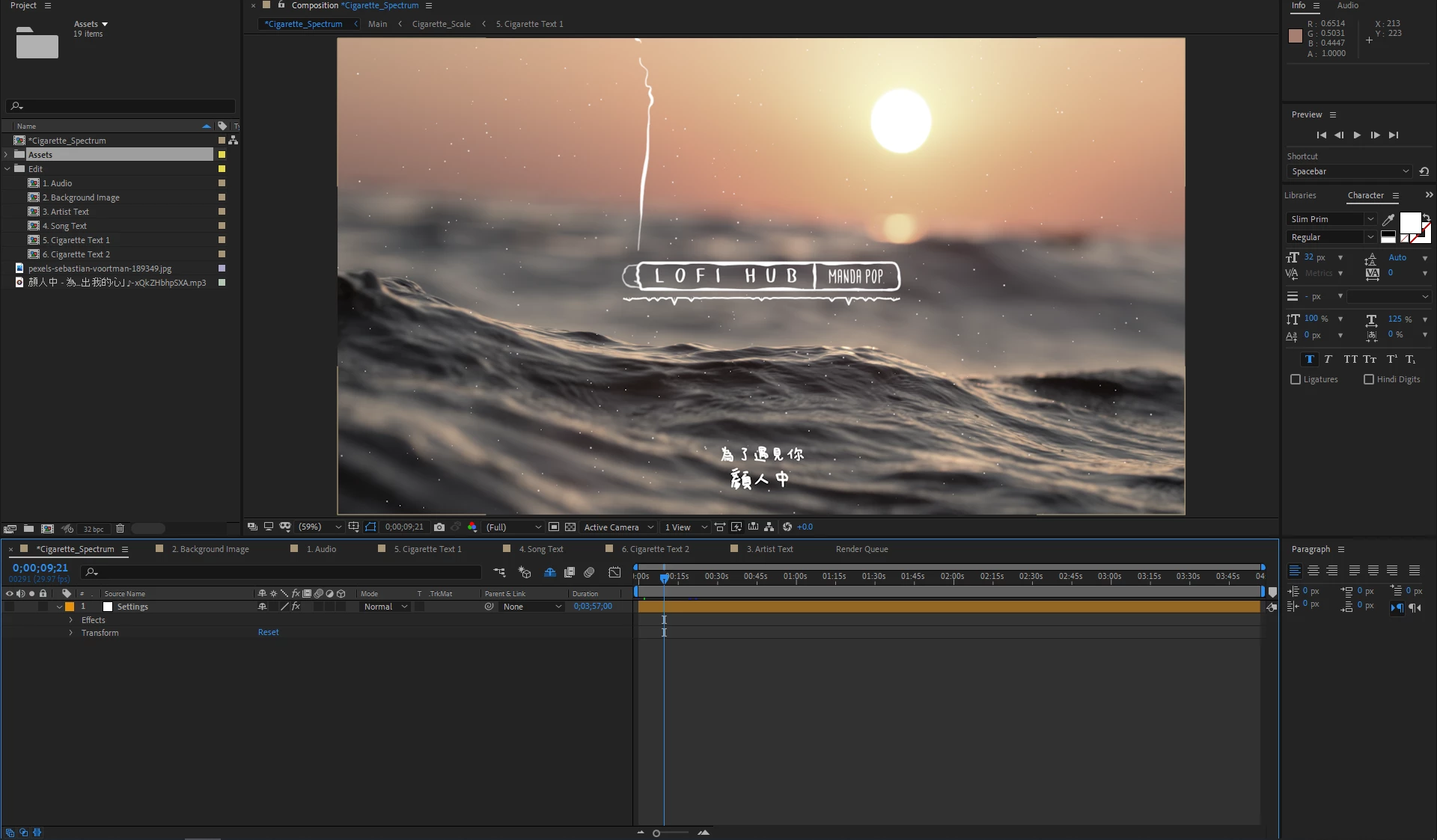Delete selected item with trash icon
Screen dimensions: 1437x840
[120, 529]
